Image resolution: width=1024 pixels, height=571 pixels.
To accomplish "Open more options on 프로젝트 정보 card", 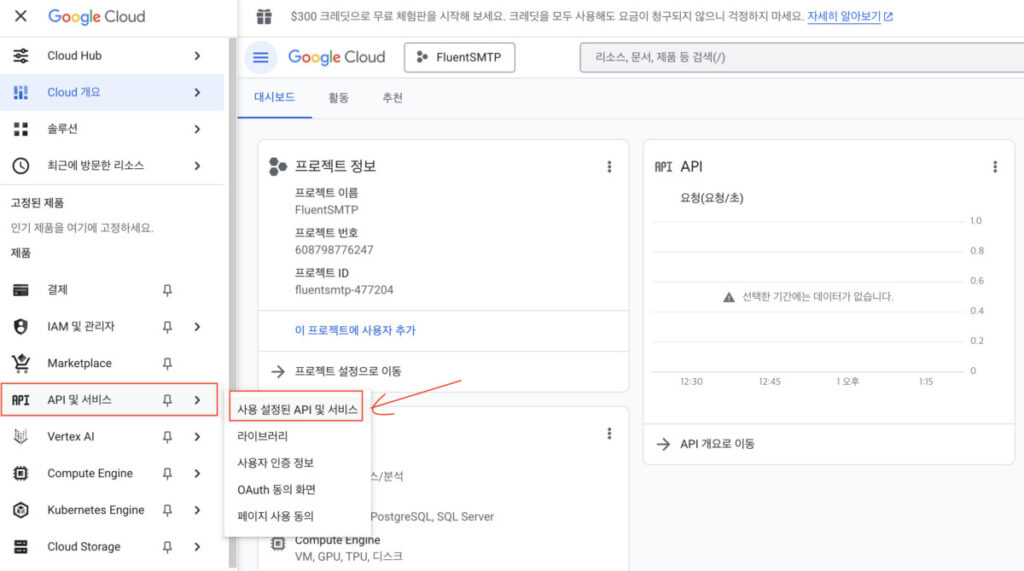I will (x=609, y=167).
